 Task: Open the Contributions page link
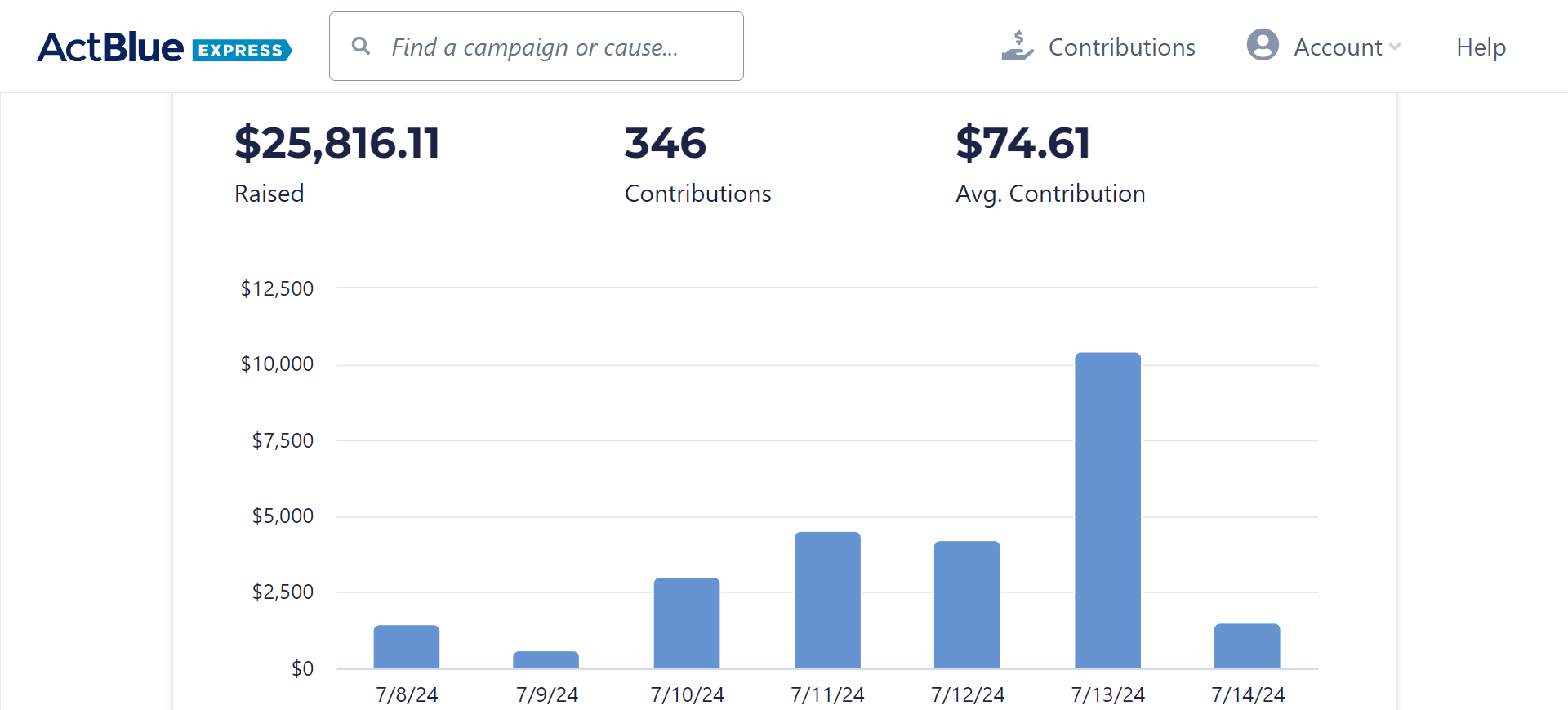[x=1121, y=47]
